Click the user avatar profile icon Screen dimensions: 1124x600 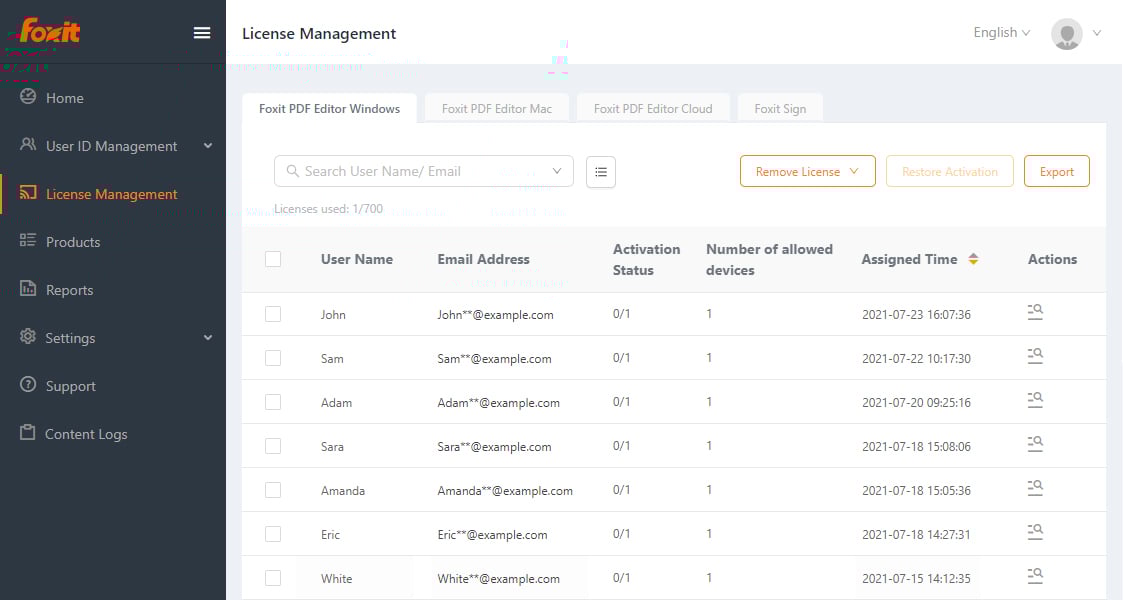[x=1066, y=34]
